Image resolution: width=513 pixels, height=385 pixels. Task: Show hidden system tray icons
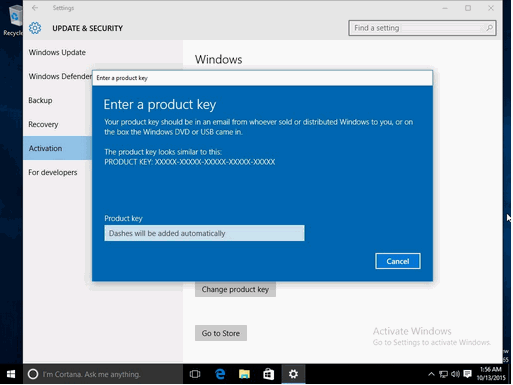pos(431,374)
